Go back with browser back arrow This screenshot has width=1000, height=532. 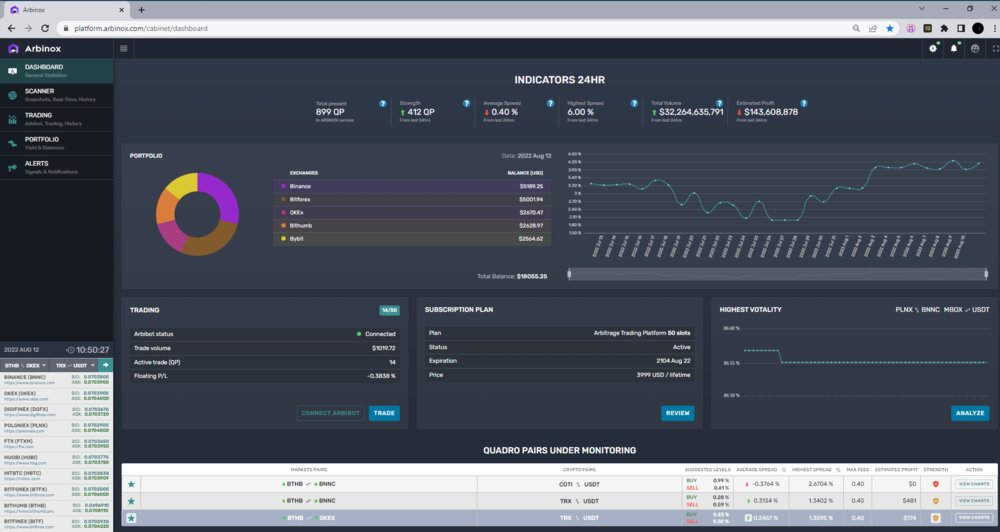click(11, 28)
